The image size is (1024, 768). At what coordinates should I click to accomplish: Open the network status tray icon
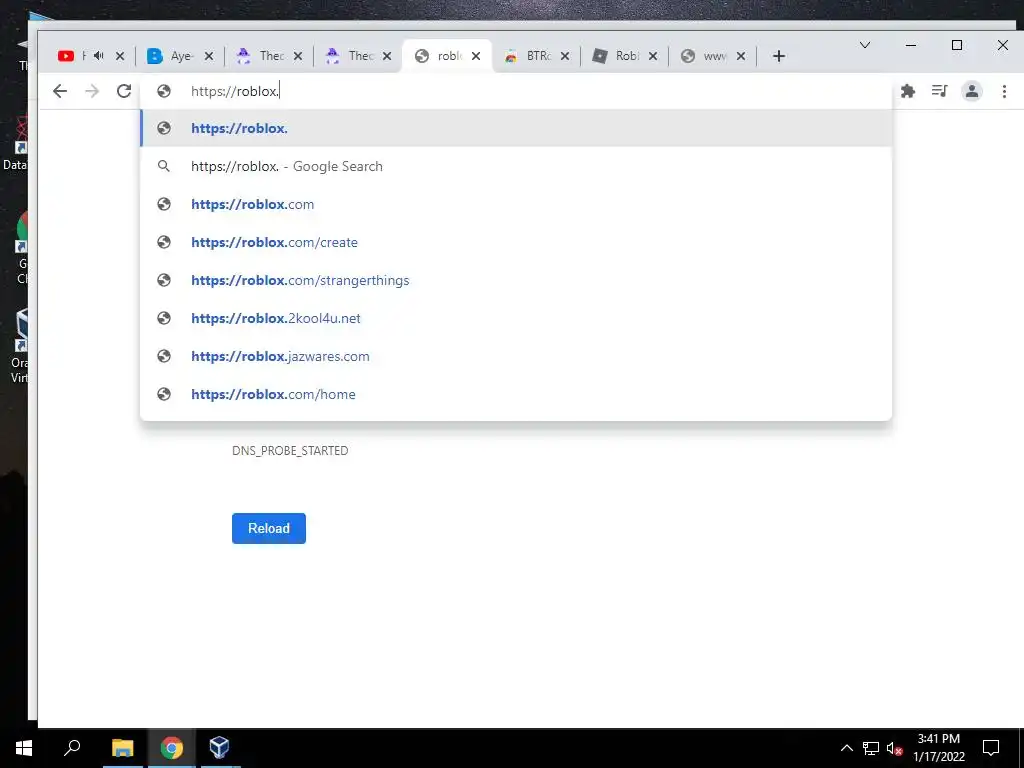click(871, 748)
